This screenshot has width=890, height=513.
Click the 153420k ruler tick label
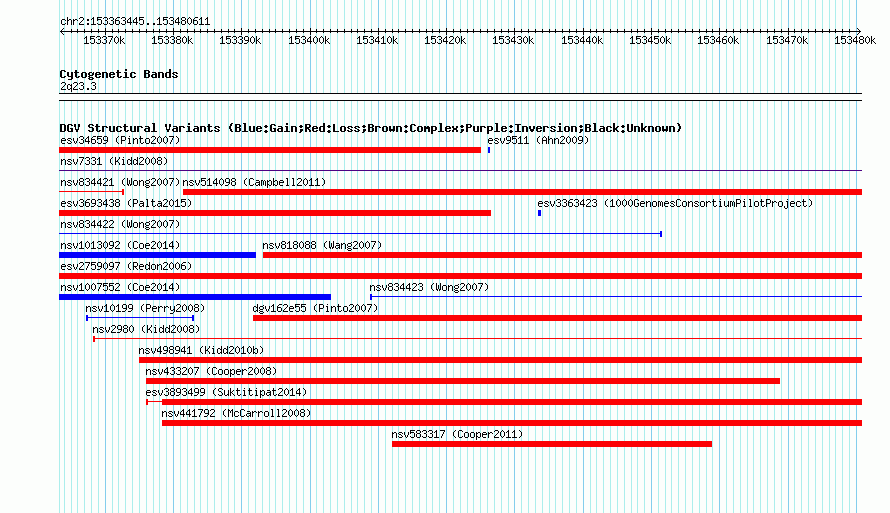click(445, 40)
